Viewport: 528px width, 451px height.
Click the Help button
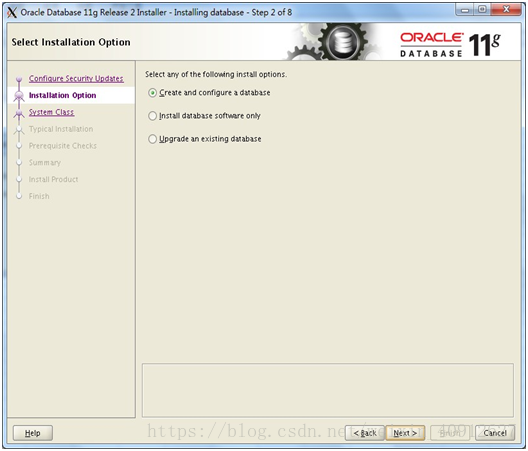click(x=33, y=433)
